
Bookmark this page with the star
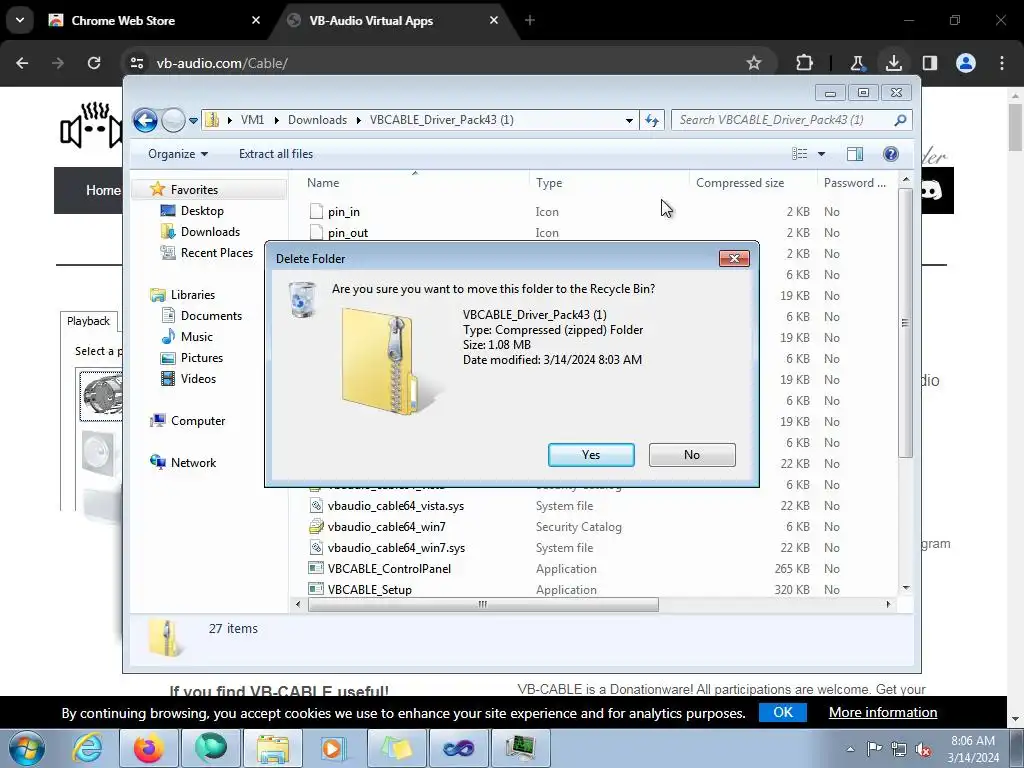754,63
